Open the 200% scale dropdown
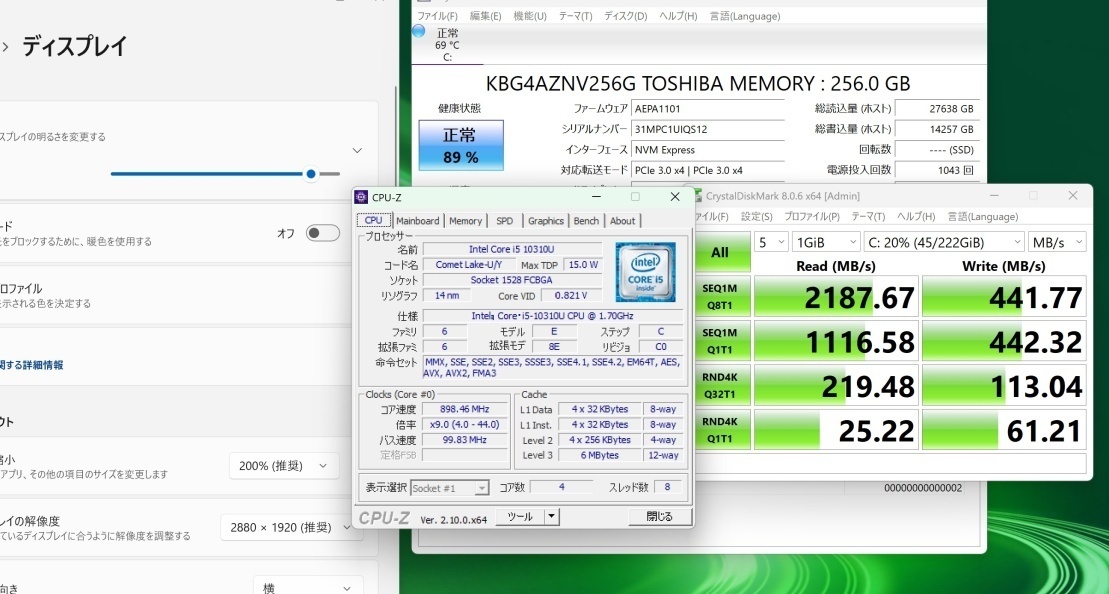This screenshot has height=594, width=1109. click(x=284, y=466)
